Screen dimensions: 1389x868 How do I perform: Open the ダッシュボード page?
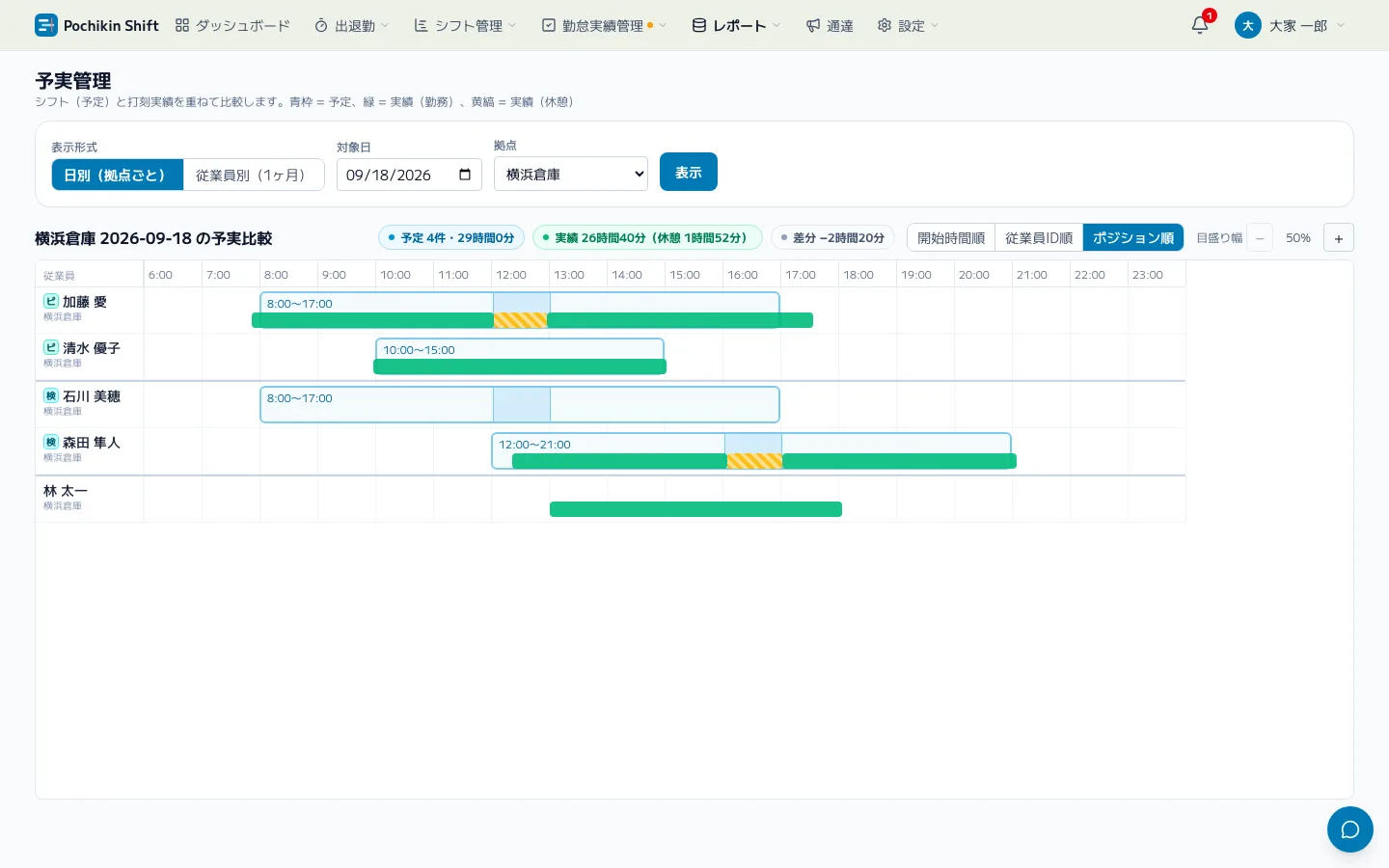pos(232,26)
